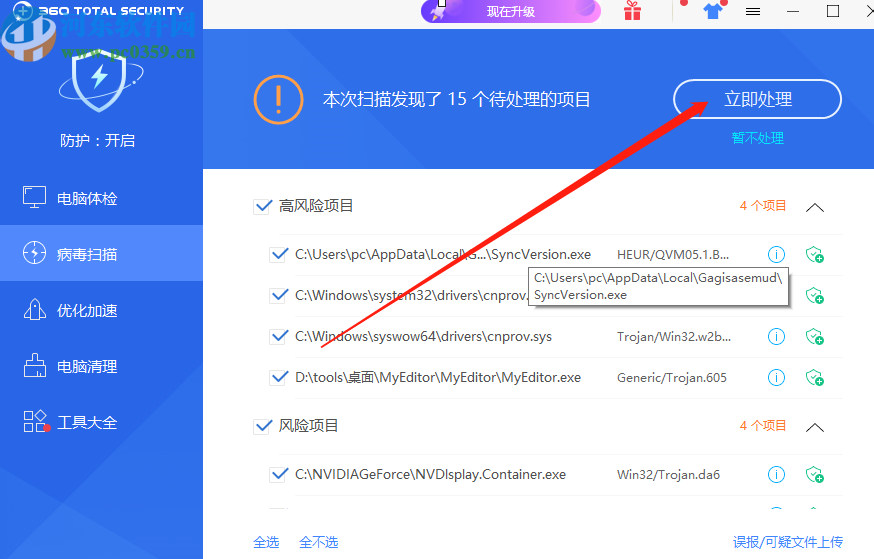Viewport: 874px width, 559px height.
Task: Toggle the 风险项目 group checkbox
Action: pos(263,426)
